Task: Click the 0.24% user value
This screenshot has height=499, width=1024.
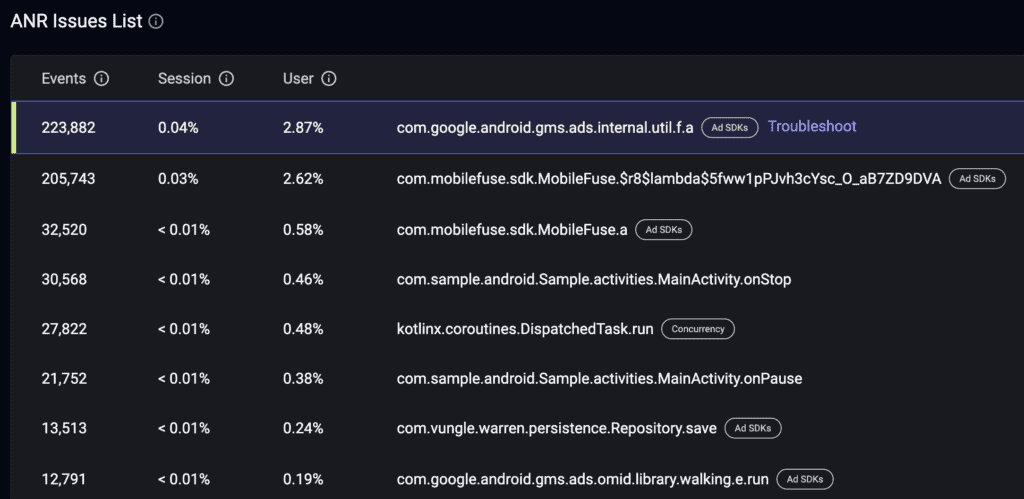Action: click(x=303, y=428)
